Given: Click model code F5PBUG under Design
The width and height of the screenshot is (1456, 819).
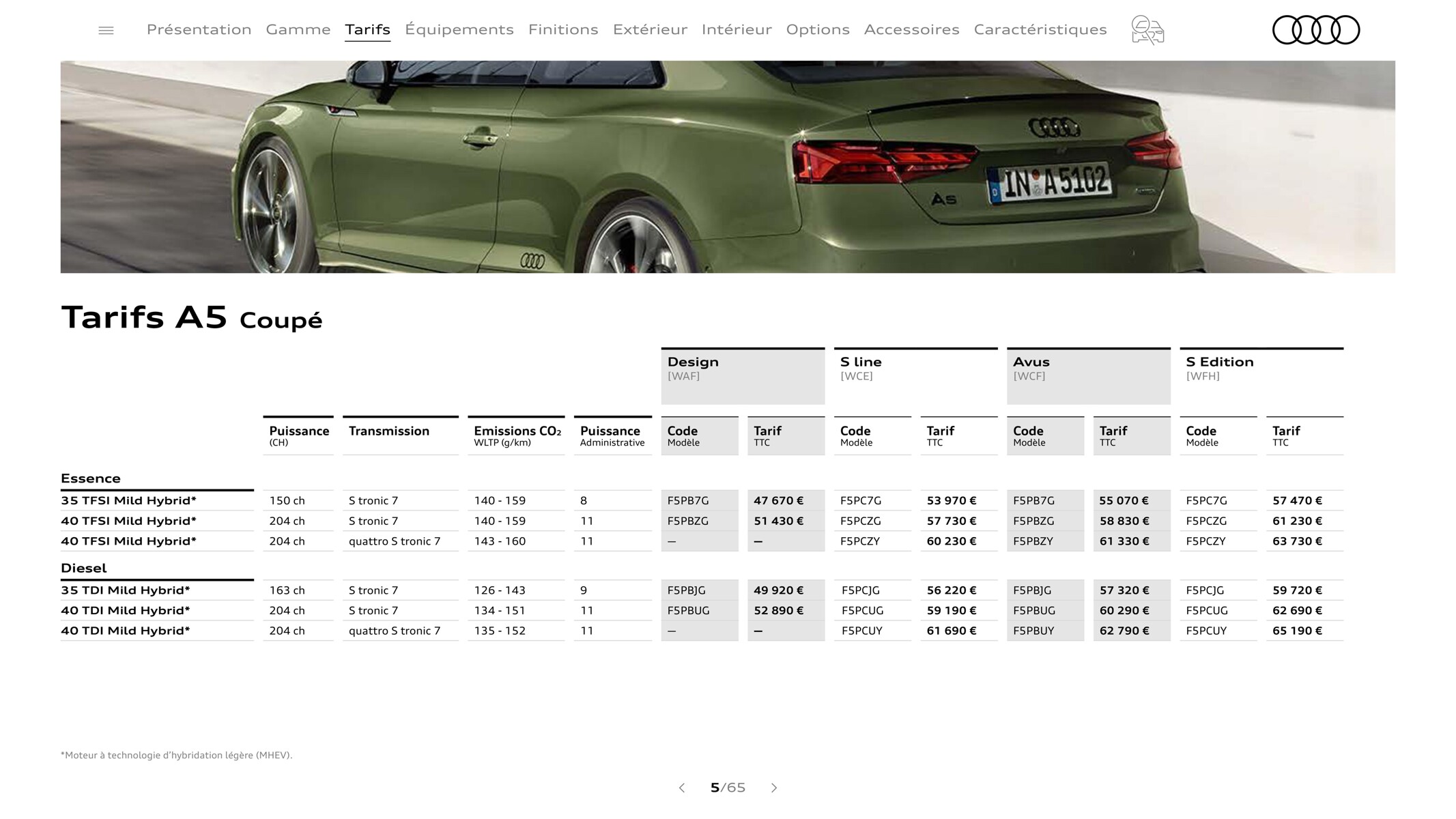Looking at the screenshot, I should pos(688,611).
